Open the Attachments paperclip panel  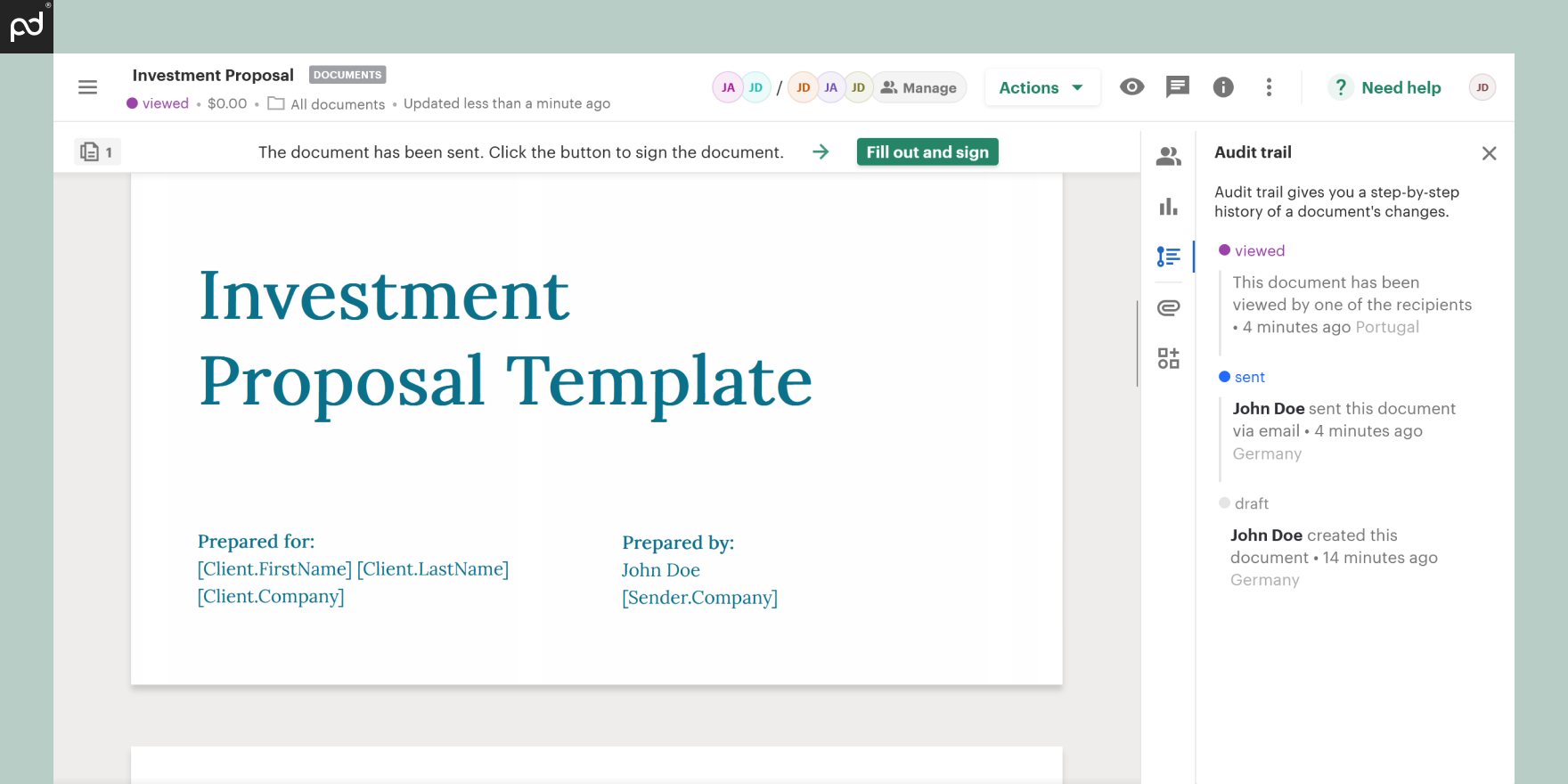[x=1168, y=308]
